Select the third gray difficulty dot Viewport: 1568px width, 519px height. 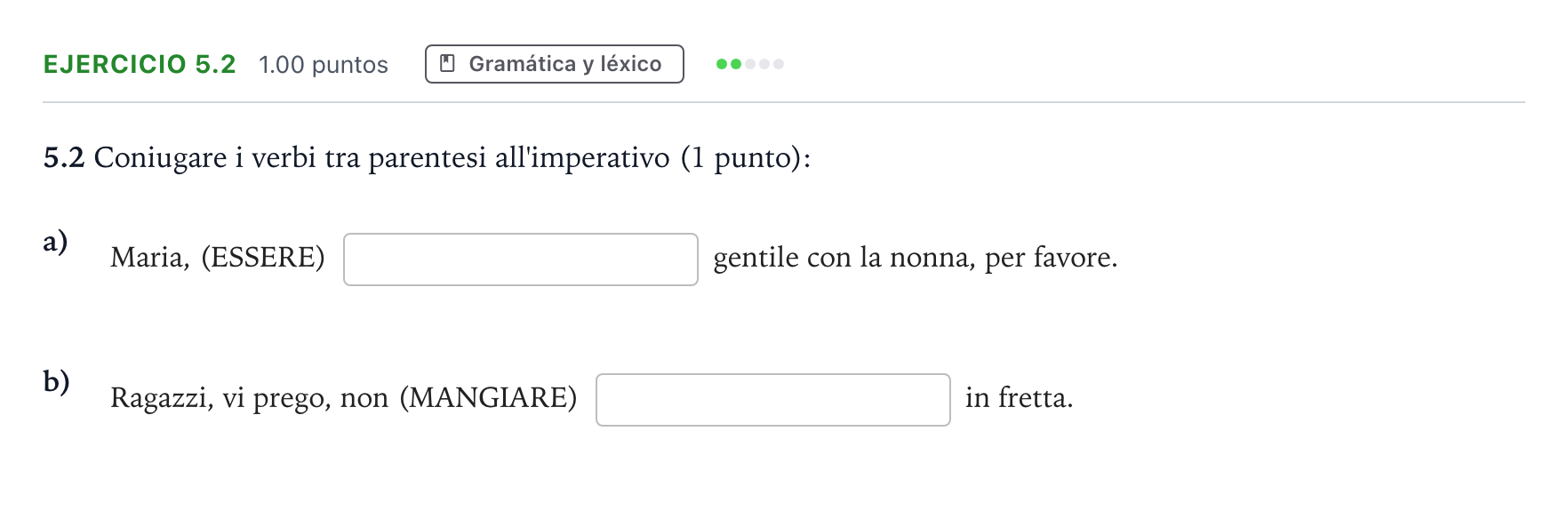coord(750,64)
